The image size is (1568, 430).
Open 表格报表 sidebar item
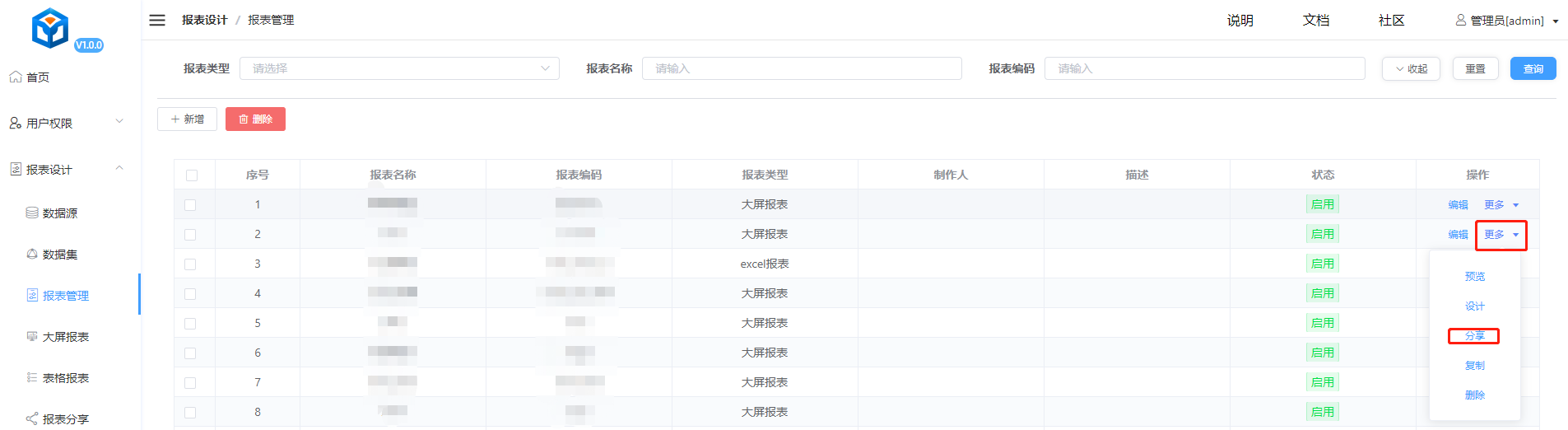pos(65,378)
